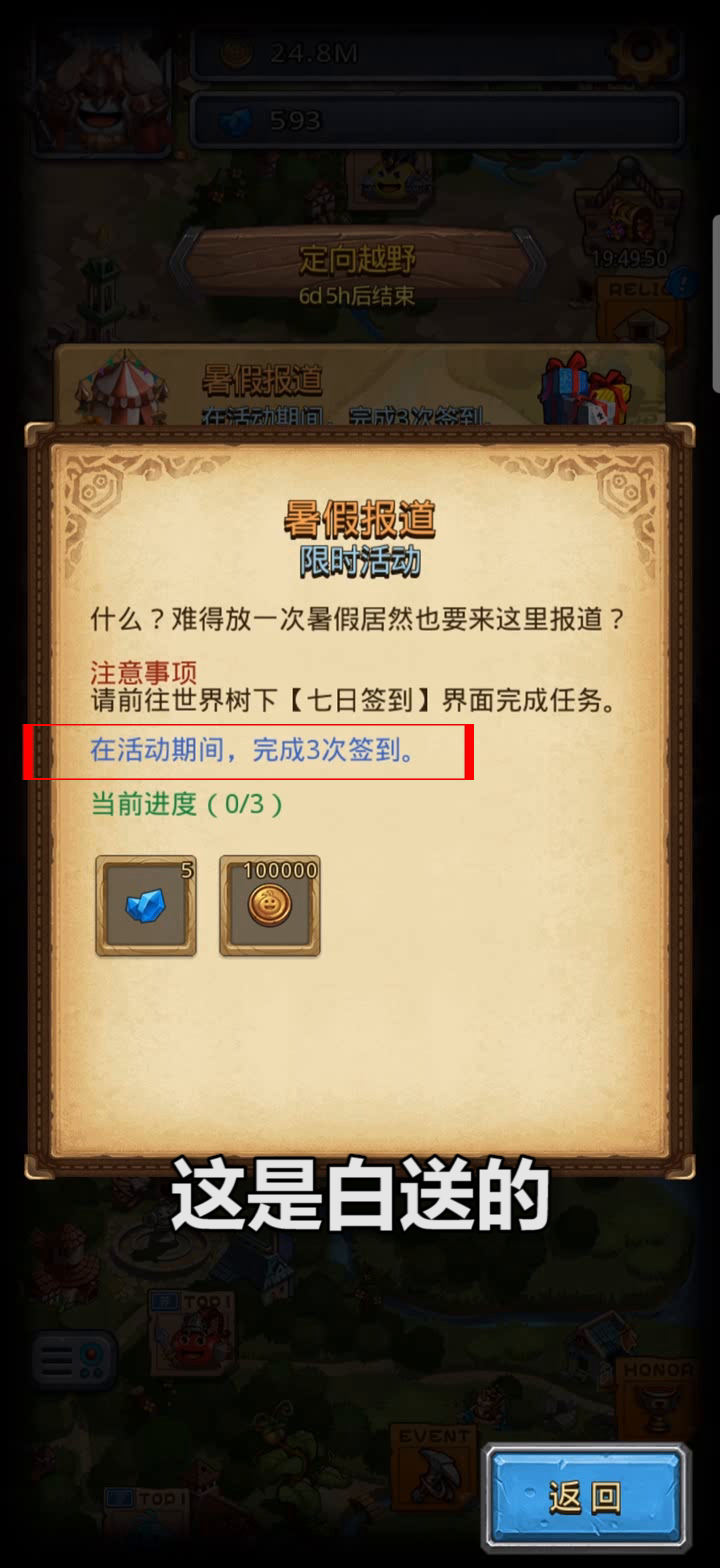Select the 100000 gold coin reward
The width and height of the screenshot is (720, 1568).
[x=270, y=906]
